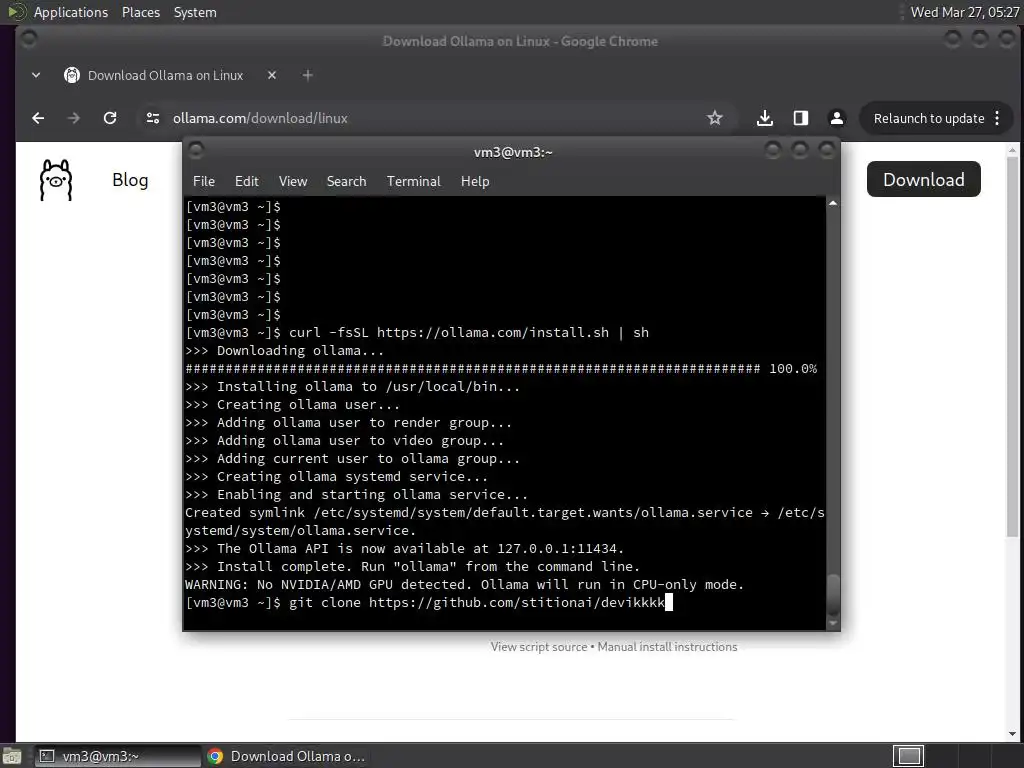The image size is (1024, 768).
Task: Open site information icon beside the URL
Action: click(x=153, y=118)
